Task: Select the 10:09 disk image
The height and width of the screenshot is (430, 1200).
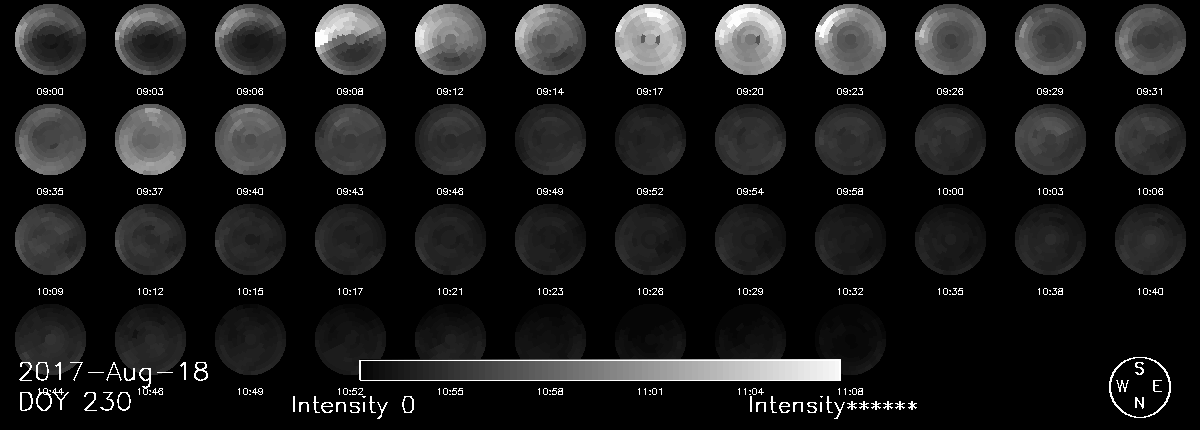Action: [x=50, y=241]
